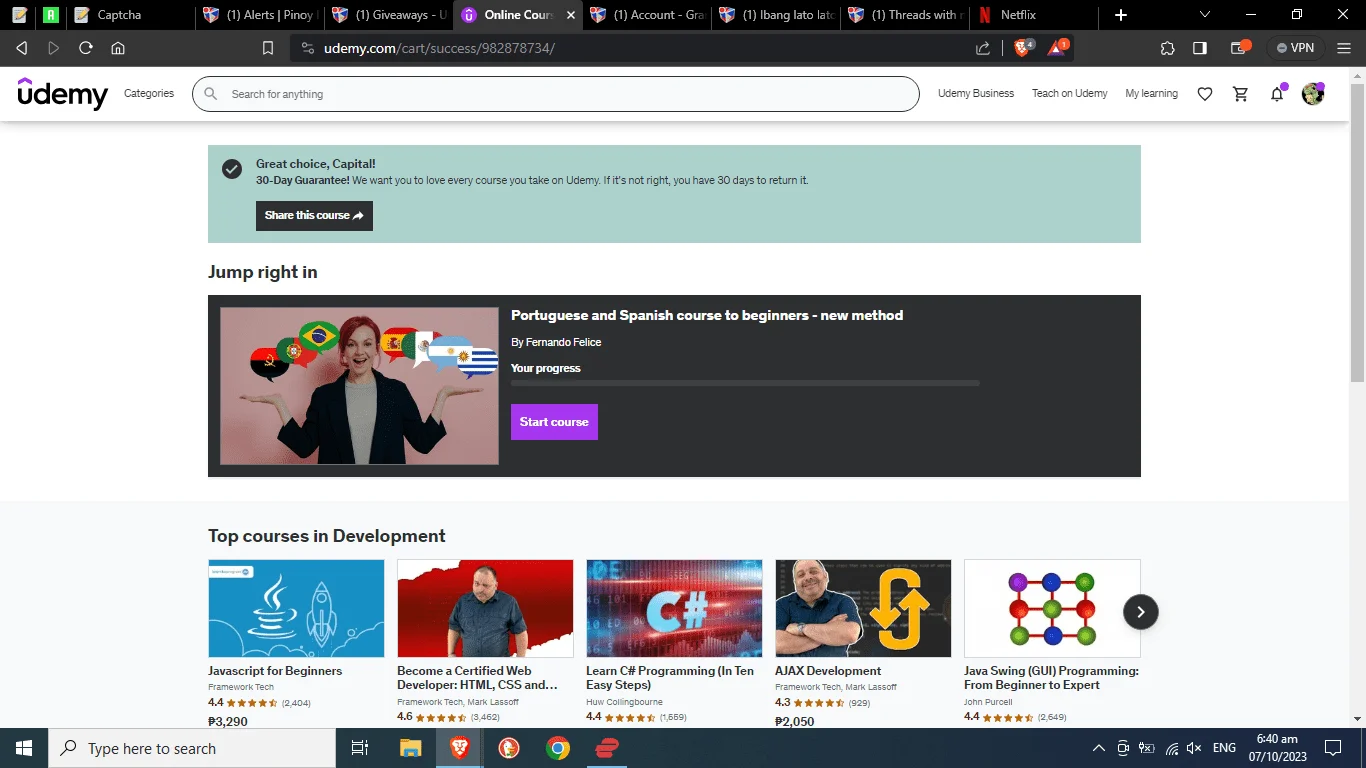
Task: Switch to the Netflix tab
Action: pyautogui.click(x=1034, y=15)
